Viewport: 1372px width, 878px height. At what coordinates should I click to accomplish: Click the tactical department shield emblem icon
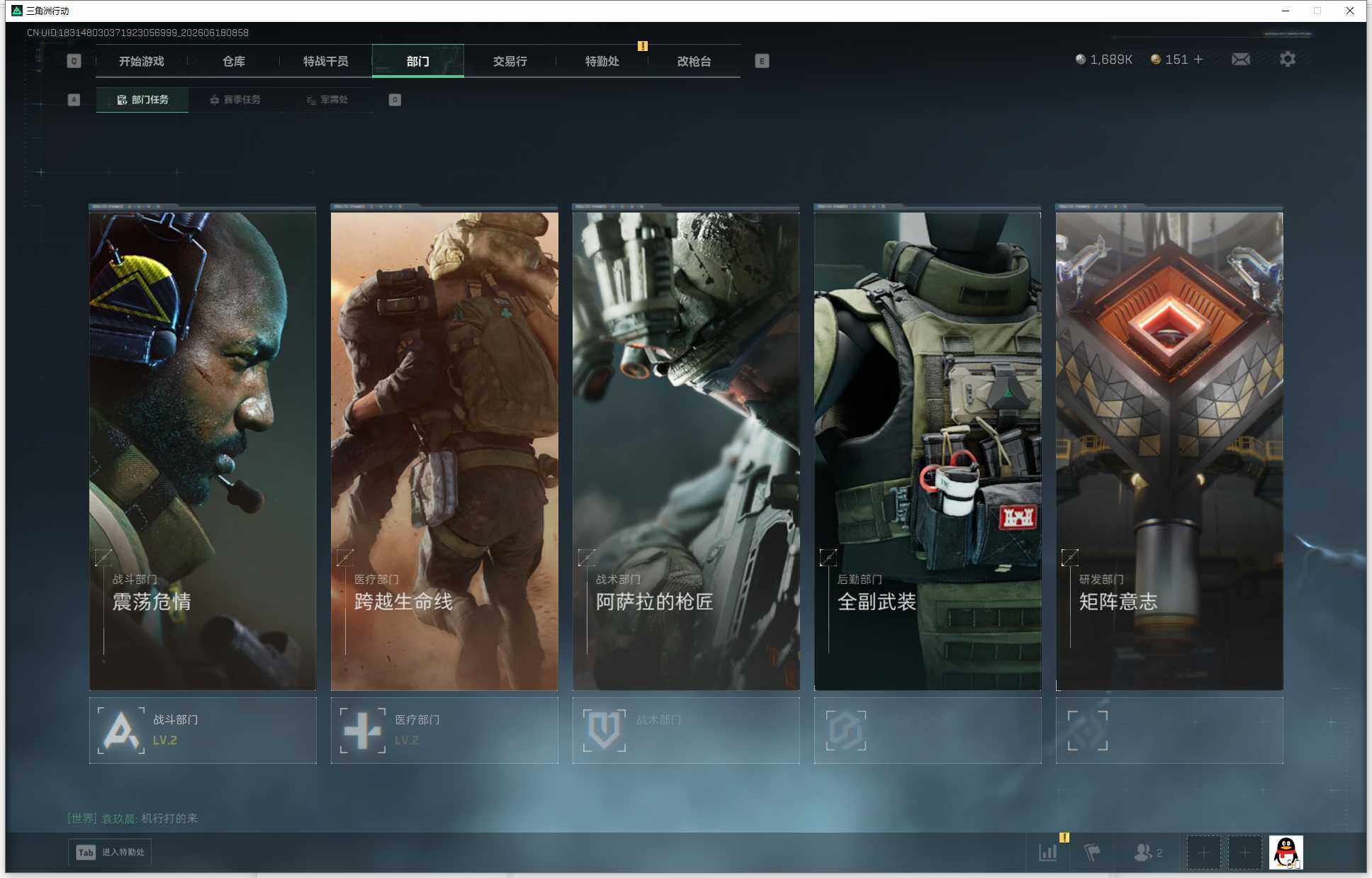(605, 731)
